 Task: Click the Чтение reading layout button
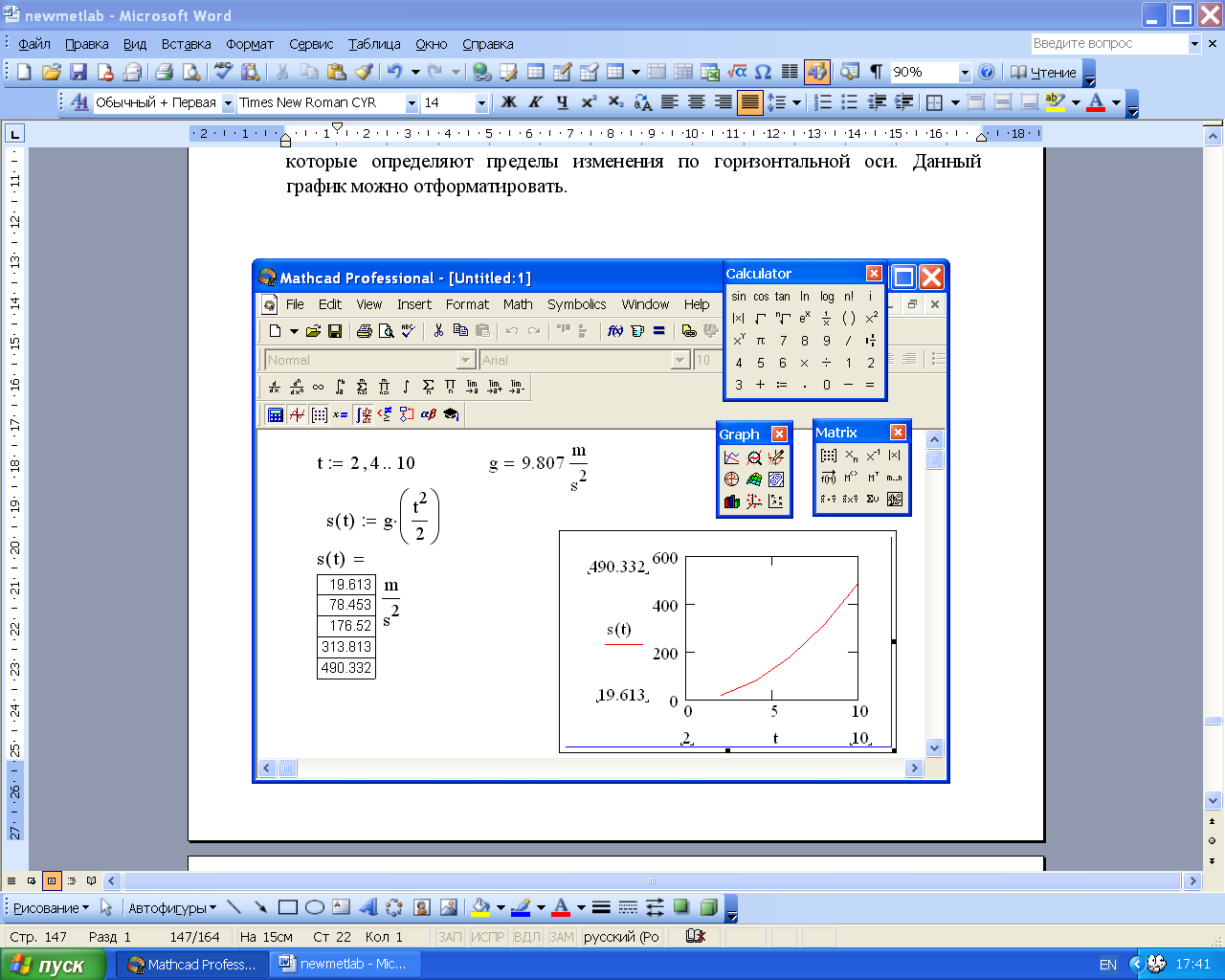click(1043, 72)
